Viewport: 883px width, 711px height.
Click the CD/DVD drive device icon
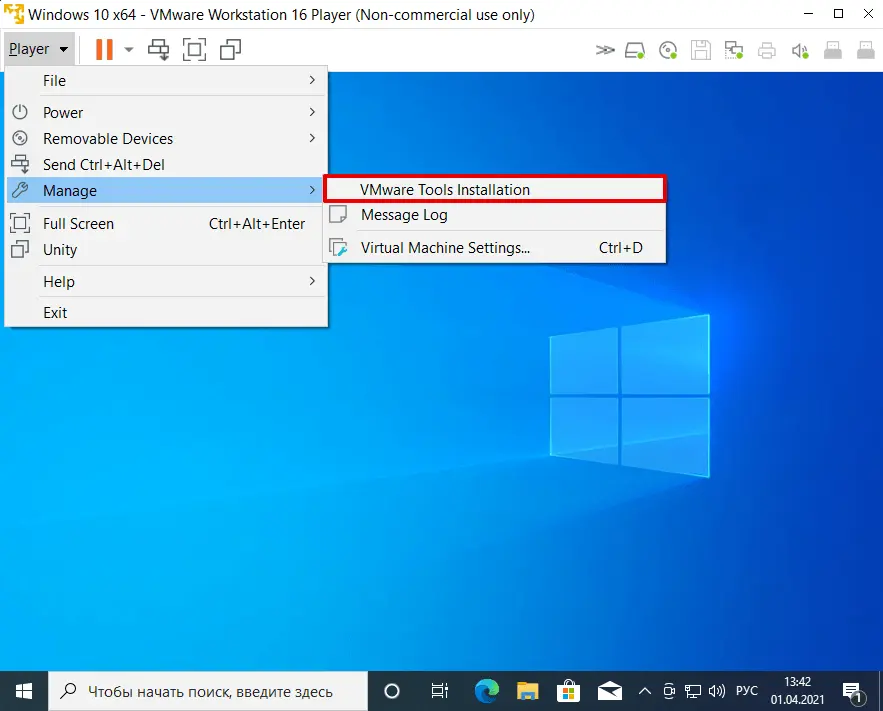[668, 51]
